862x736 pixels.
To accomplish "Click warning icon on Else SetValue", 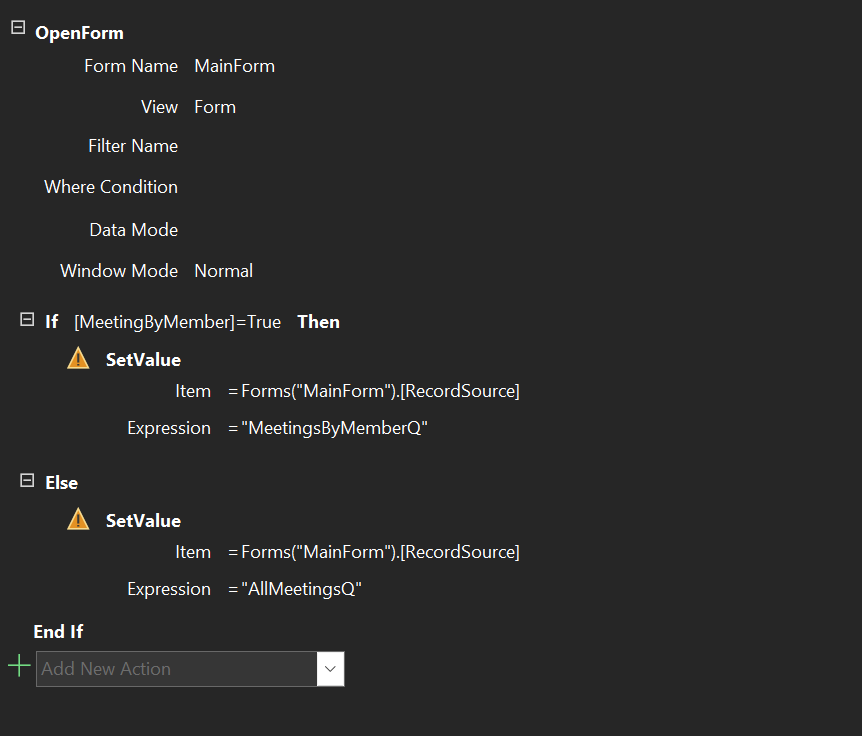I will click(x=78, y=519).
